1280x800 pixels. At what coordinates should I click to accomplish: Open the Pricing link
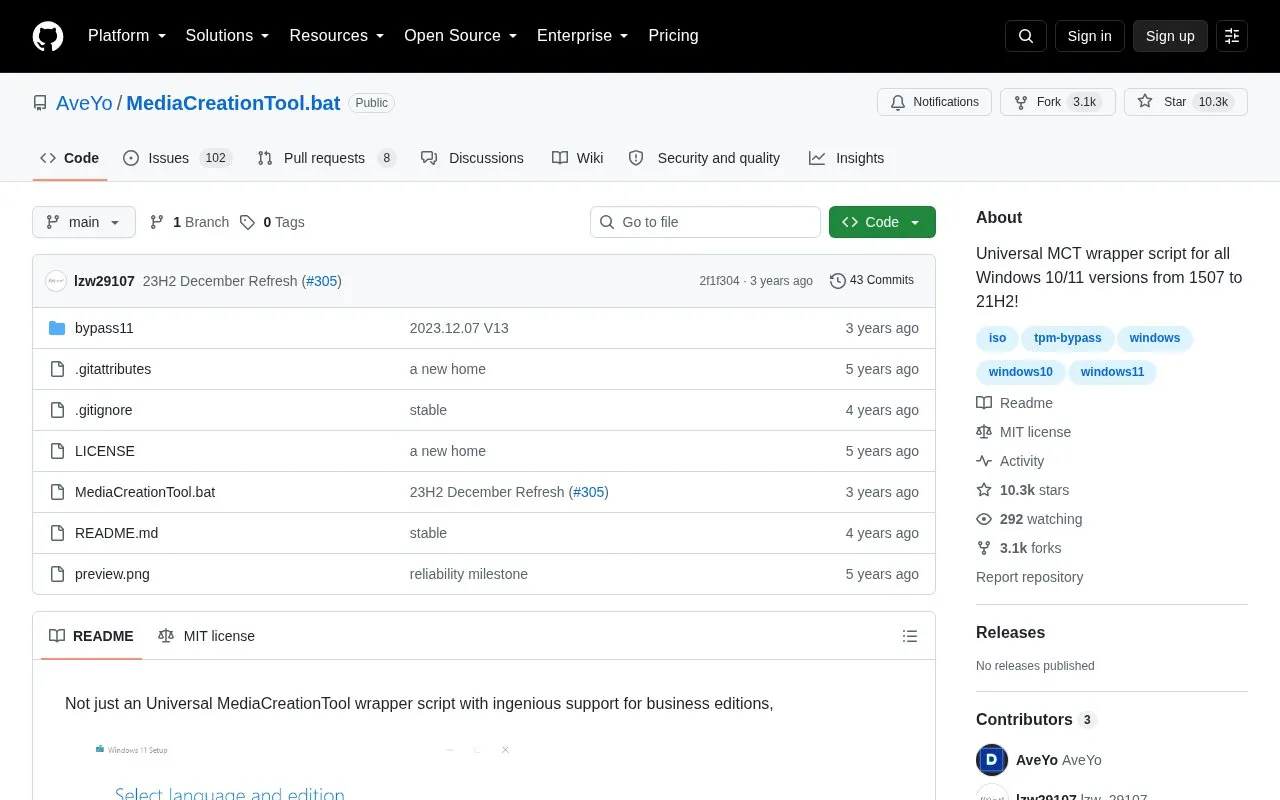coord(673,36)
